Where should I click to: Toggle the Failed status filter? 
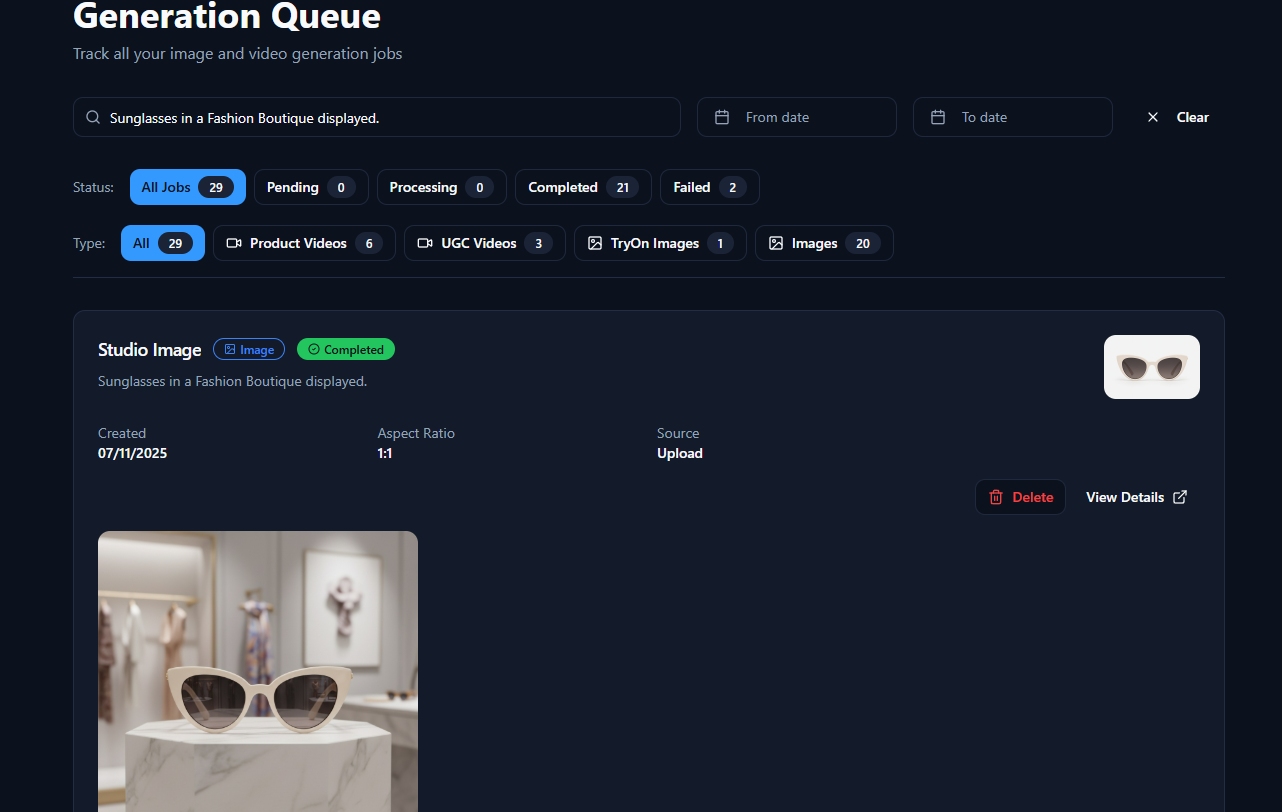click(x=709, y=187)
